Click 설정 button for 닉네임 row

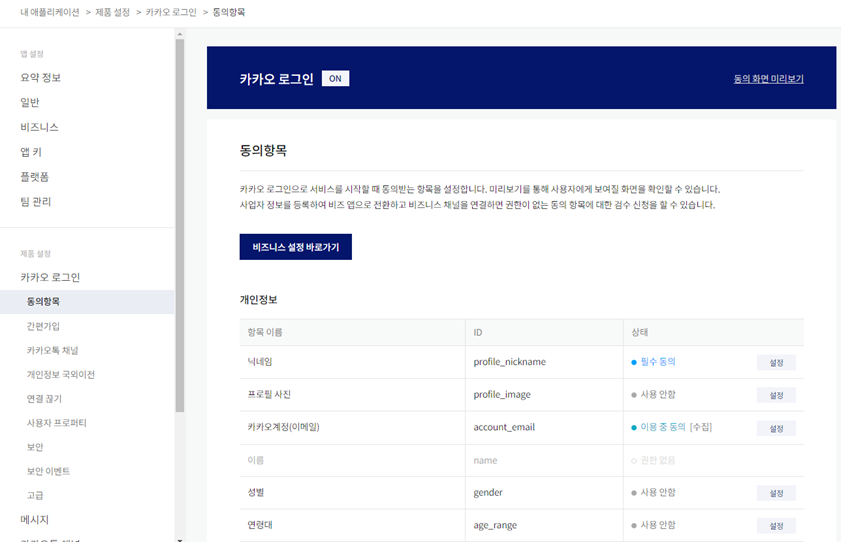[776, 362]
